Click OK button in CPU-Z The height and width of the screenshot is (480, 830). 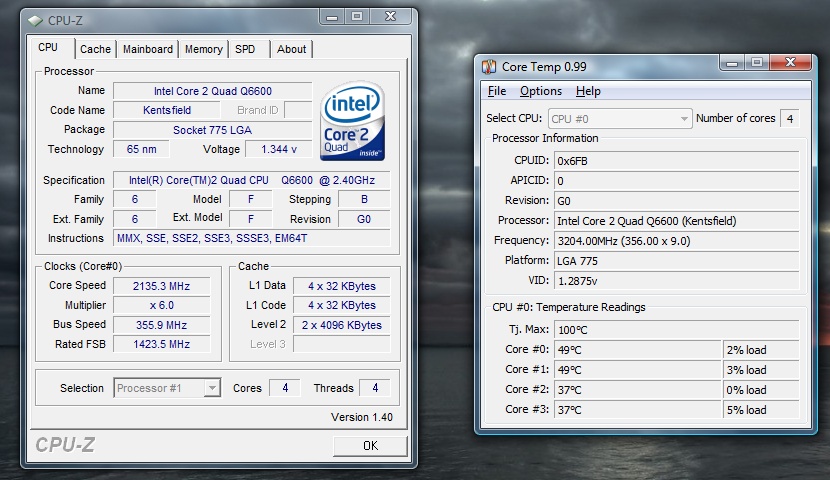tap(370, 446)
